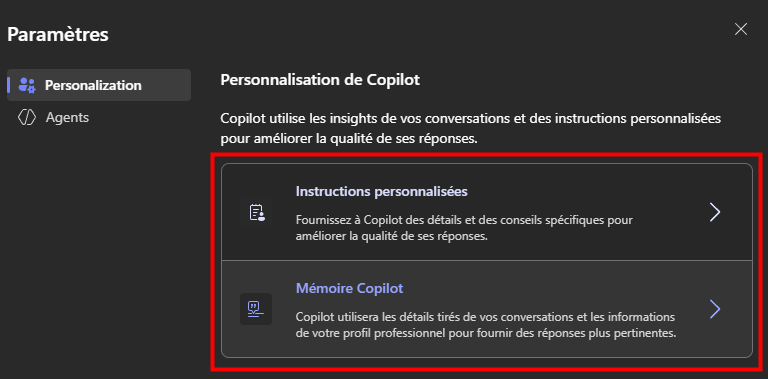
Task: Click the 'Fournissez à Copilot des détails' description
Action: pyautogui.click(x=464, y=228)
